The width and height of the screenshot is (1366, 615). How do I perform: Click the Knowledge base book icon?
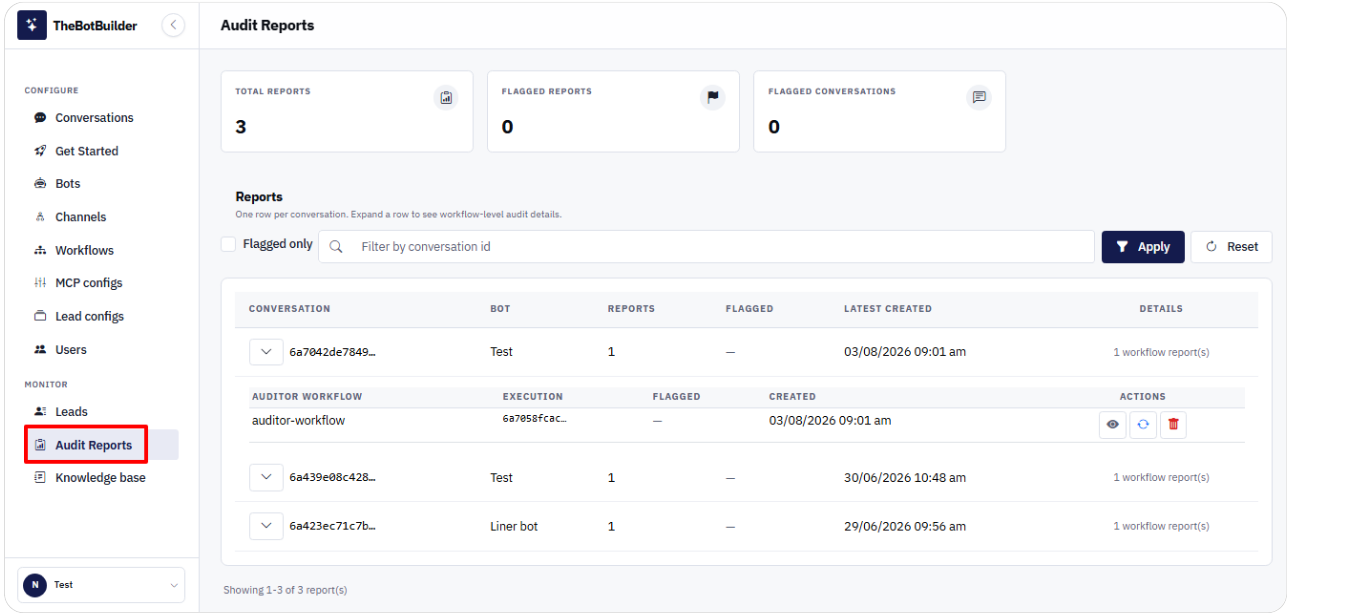40,478
